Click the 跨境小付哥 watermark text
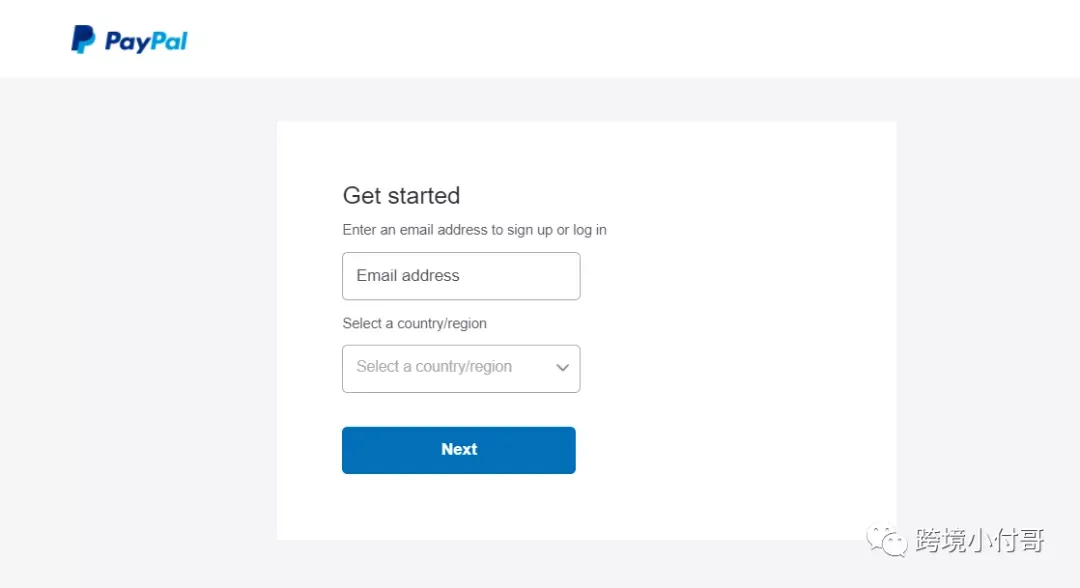Screen dimensions: 1080x588 tap(979, 540)
